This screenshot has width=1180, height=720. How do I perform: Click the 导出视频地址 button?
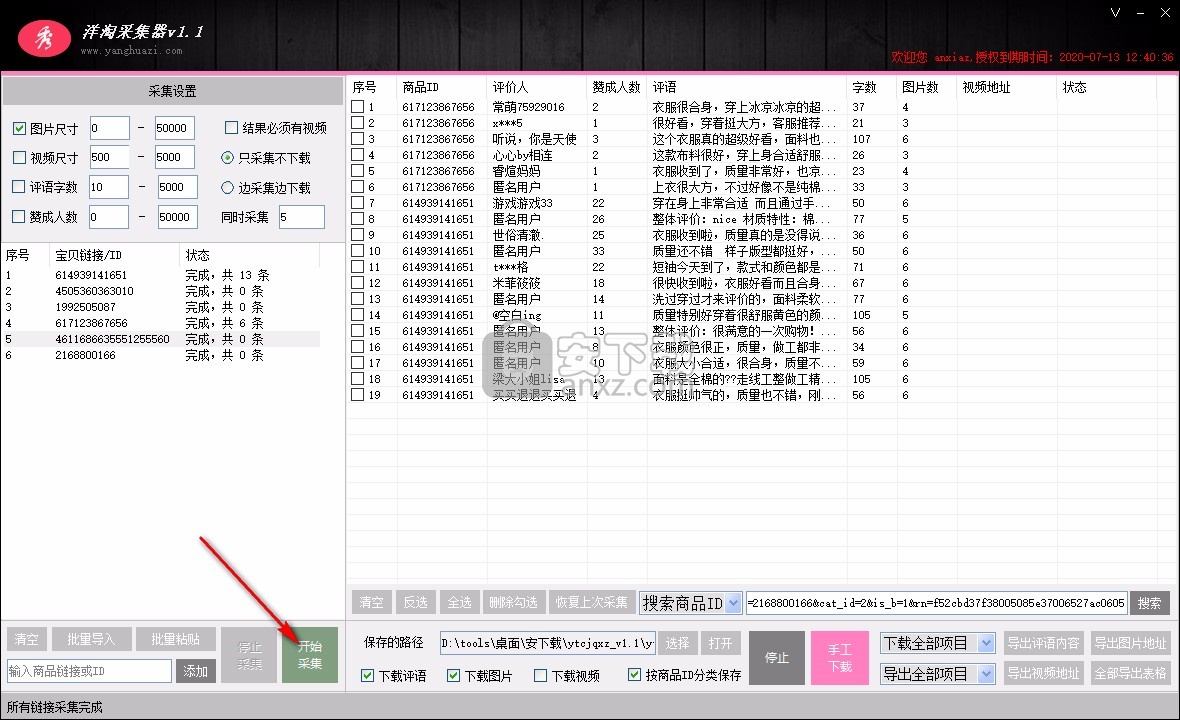(x=1044, y=673)
